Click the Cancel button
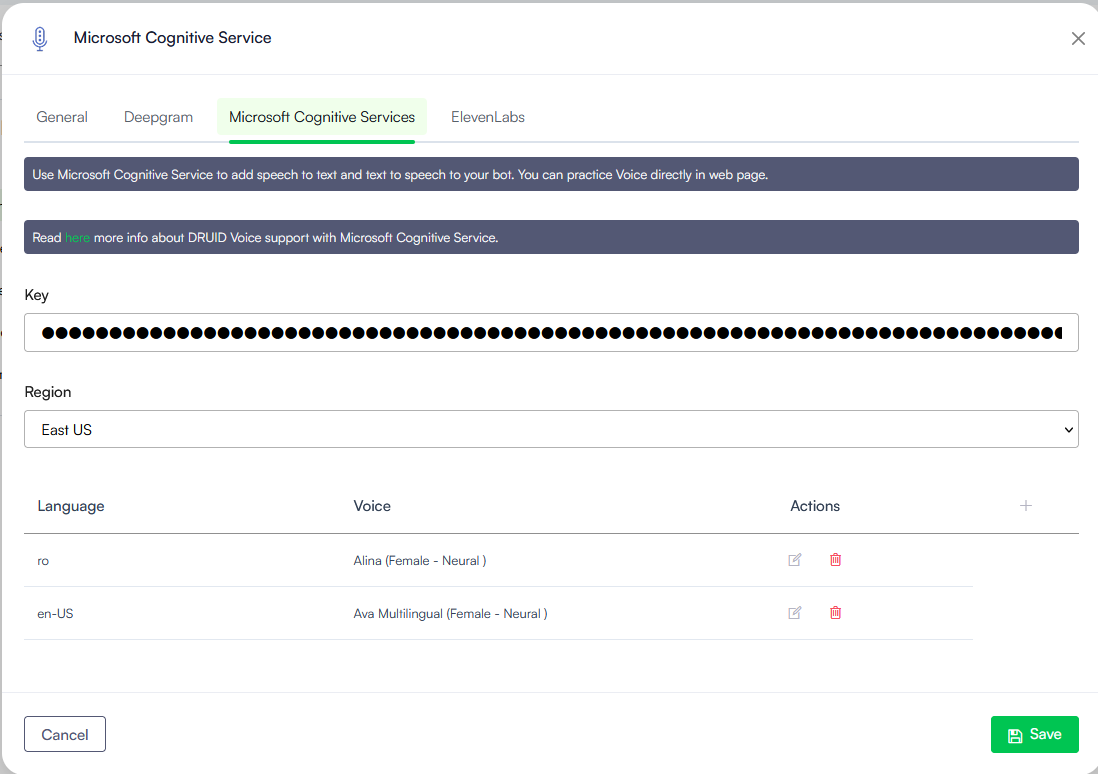This screenshot has height=774, width=1098. [65, 734]
